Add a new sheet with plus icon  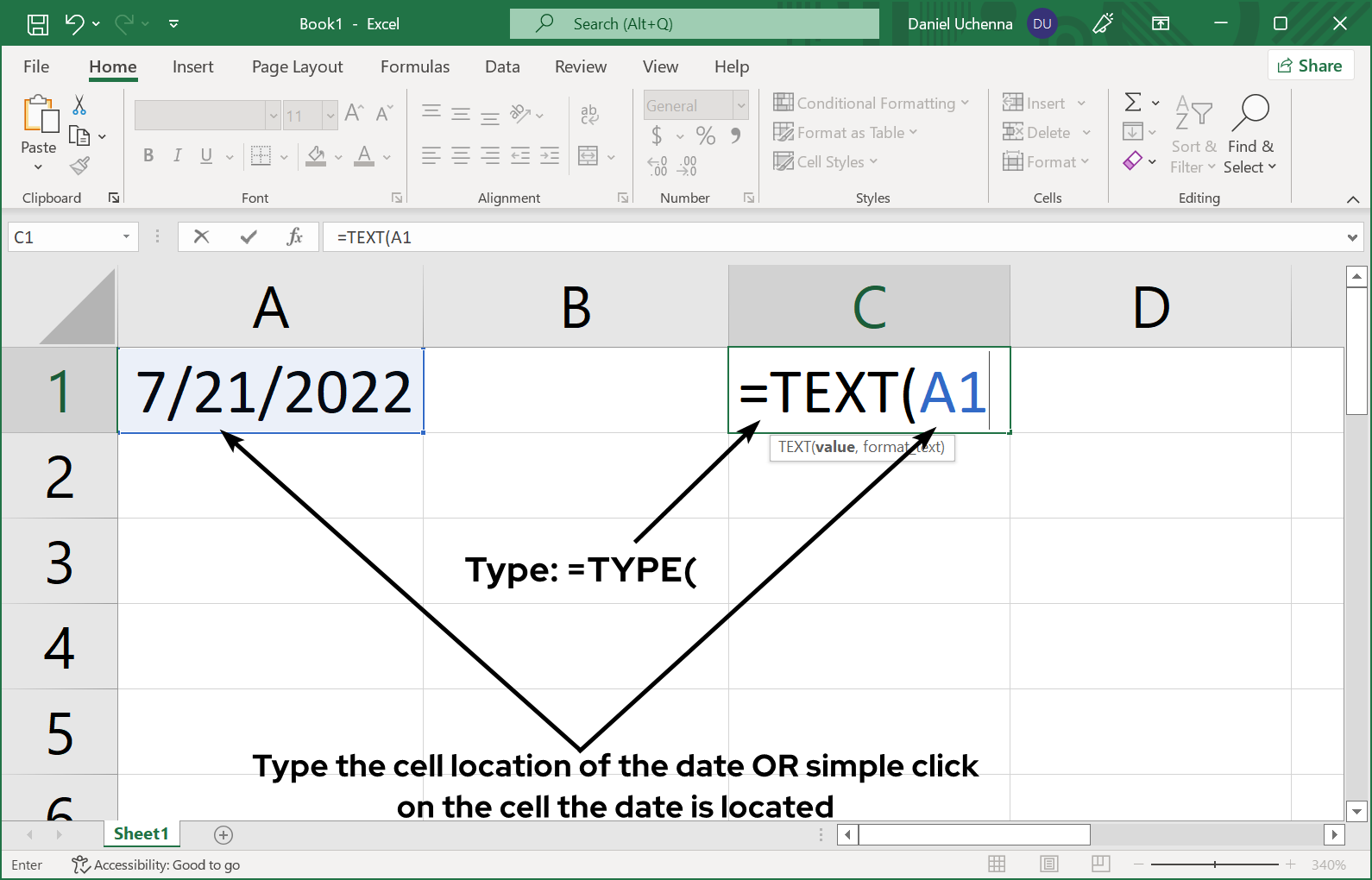point(223,834)
